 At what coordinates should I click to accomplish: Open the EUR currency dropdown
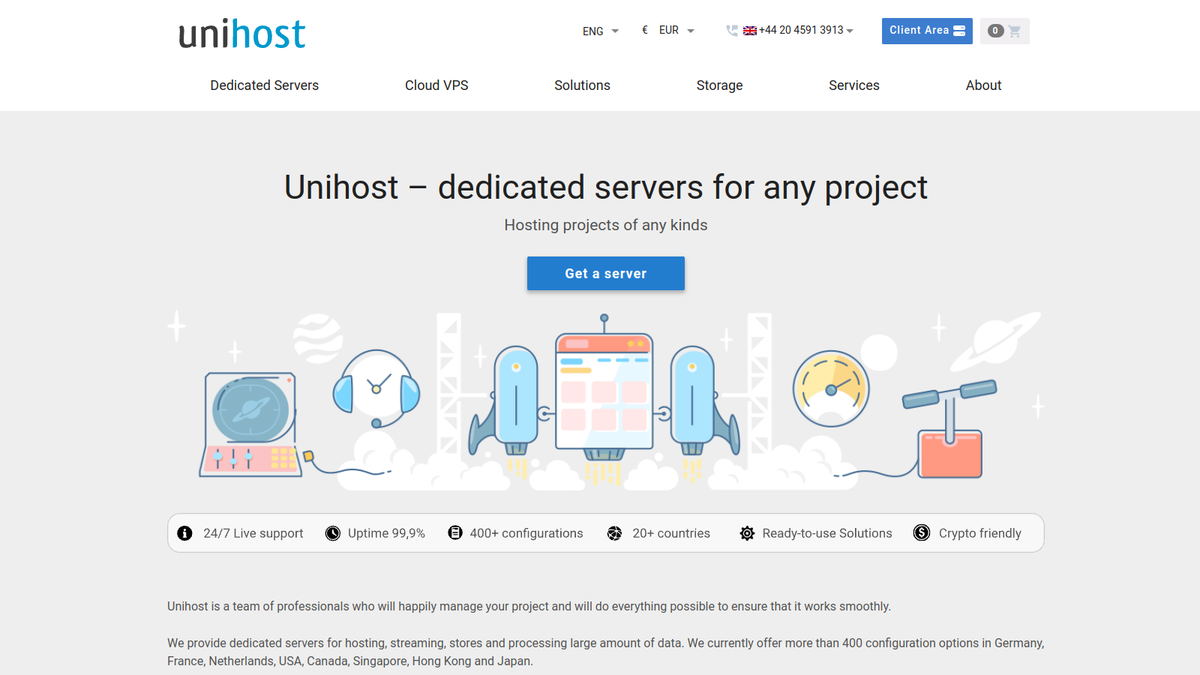pyautogui.click(x=676, y=31)
